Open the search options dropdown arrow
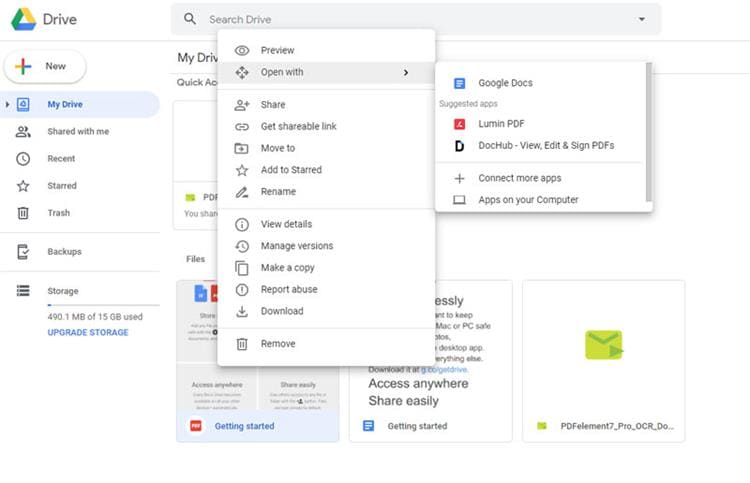 point(642,19)
